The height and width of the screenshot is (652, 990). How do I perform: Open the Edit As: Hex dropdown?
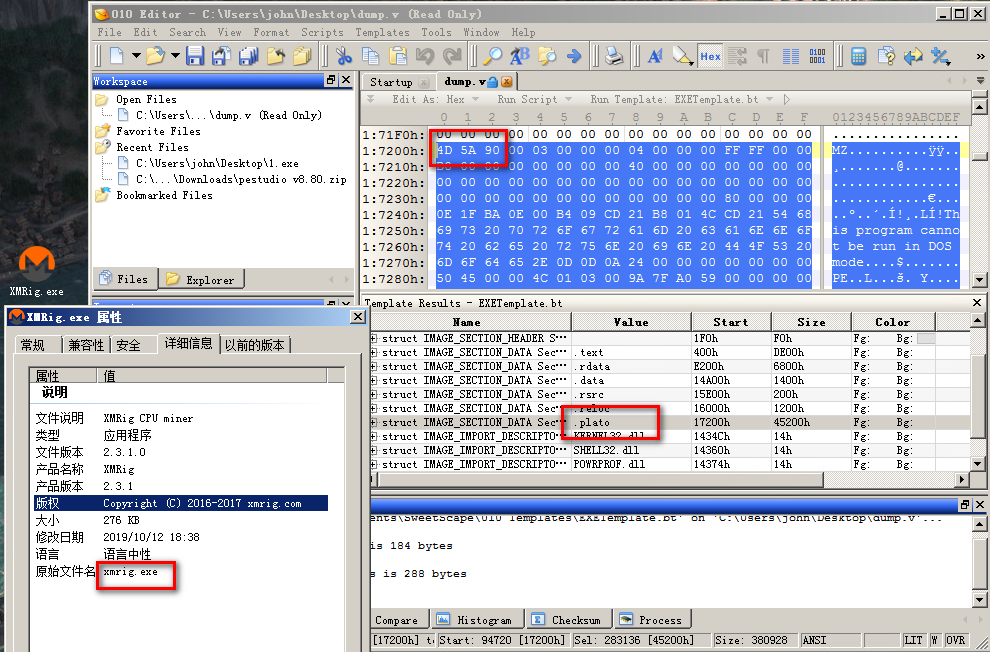[475, 99]
